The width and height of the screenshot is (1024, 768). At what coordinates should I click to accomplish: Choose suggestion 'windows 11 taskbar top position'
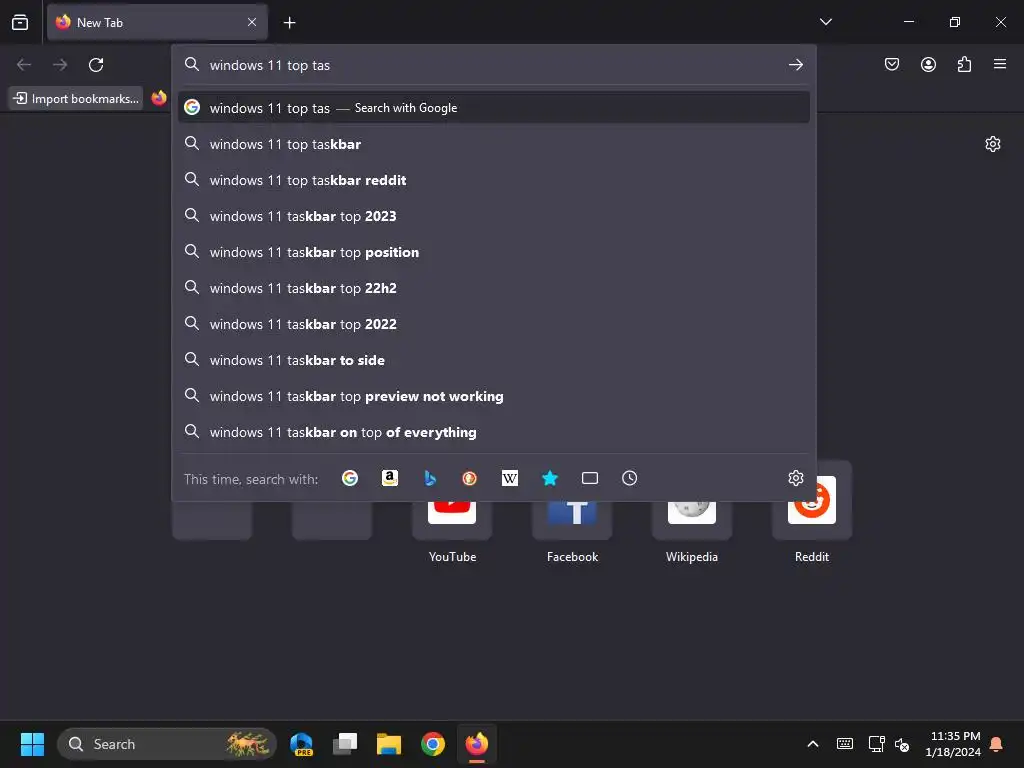tap(494, 252)
